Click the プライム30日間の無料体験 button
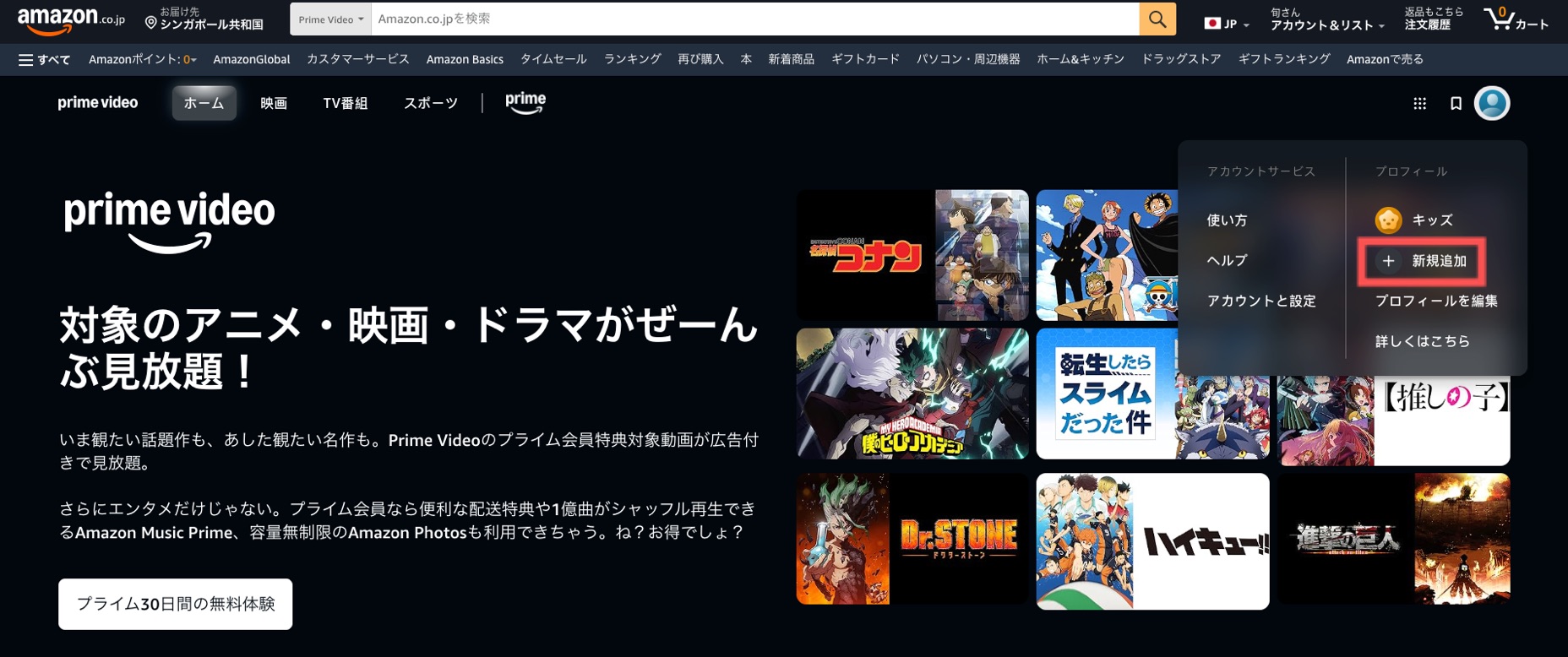1568x657 pixels. [x=176, y=604]
